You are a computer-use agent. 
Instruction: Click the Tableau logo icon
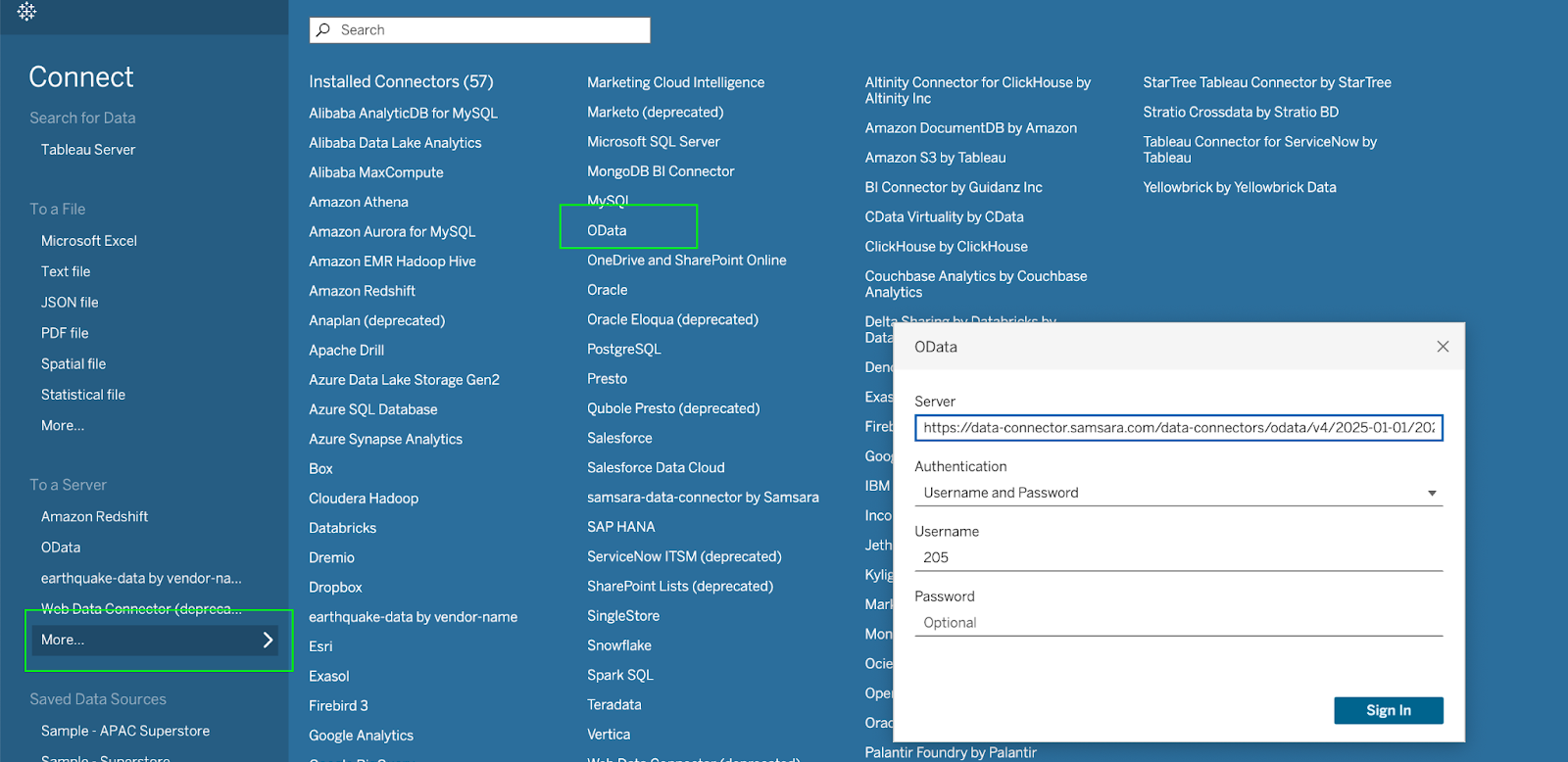[x=26, y=12]
